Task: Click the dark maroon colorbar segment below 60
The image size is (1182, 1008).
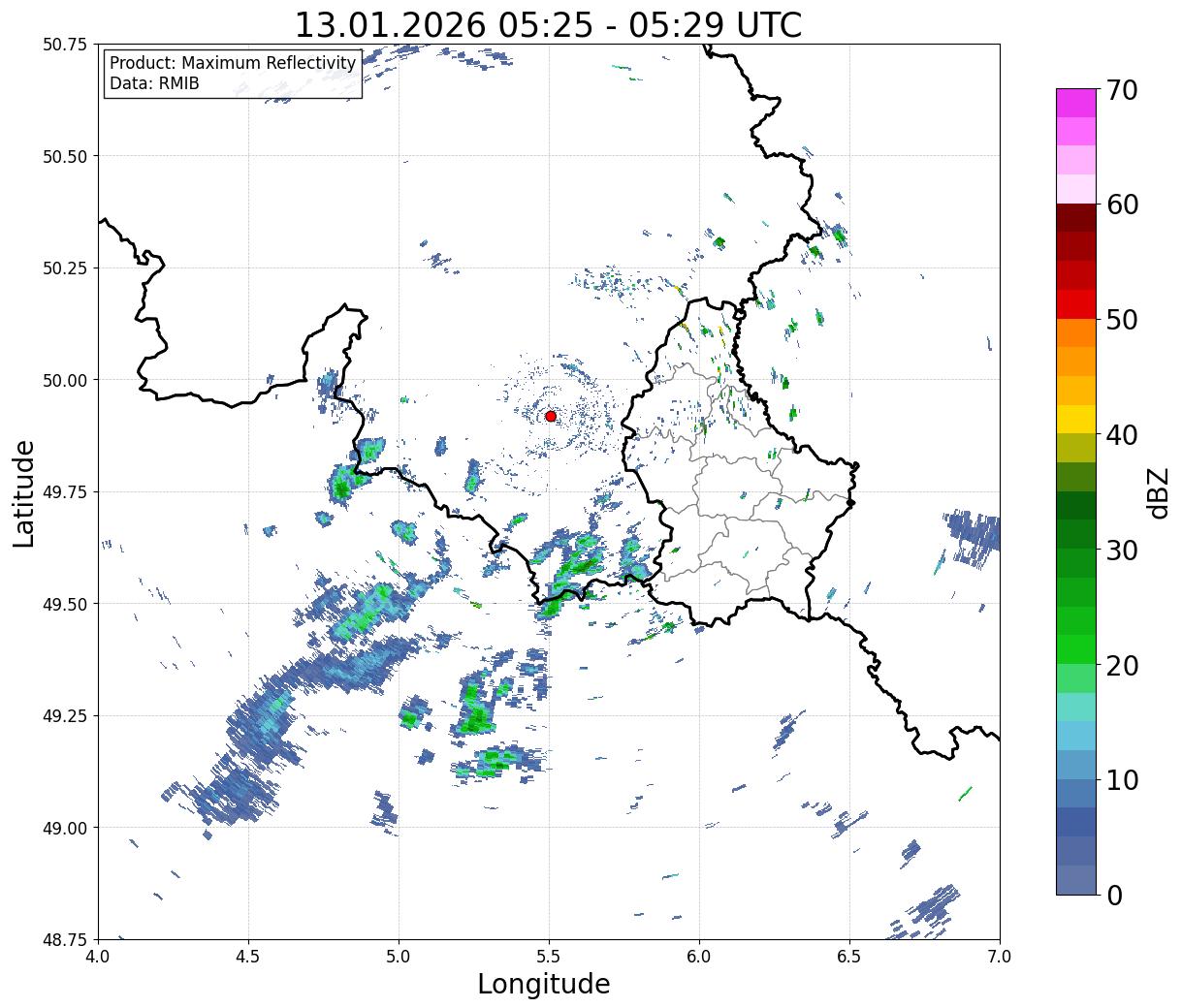Action: coord(1076,218)
